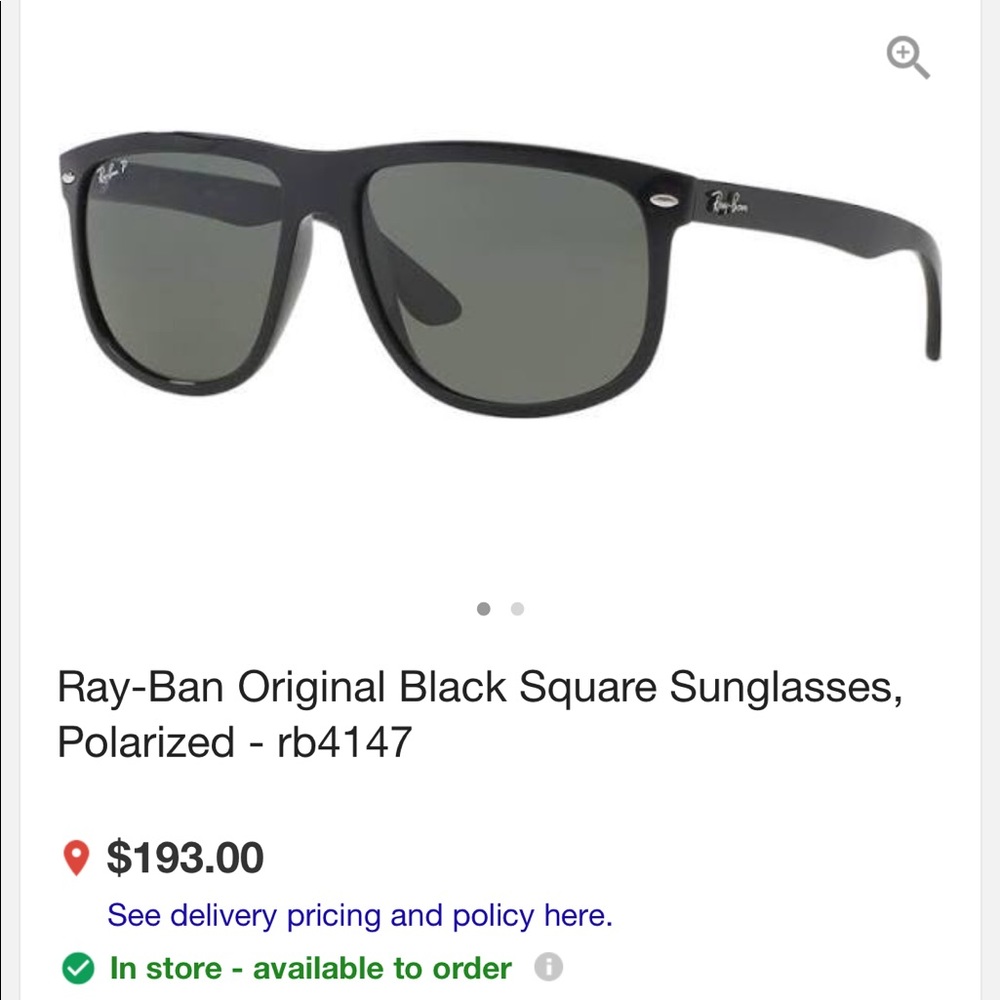Click the carousel dot indicator slider
This screenshot has height=1000, width=1000.
(x=500, y=607)
